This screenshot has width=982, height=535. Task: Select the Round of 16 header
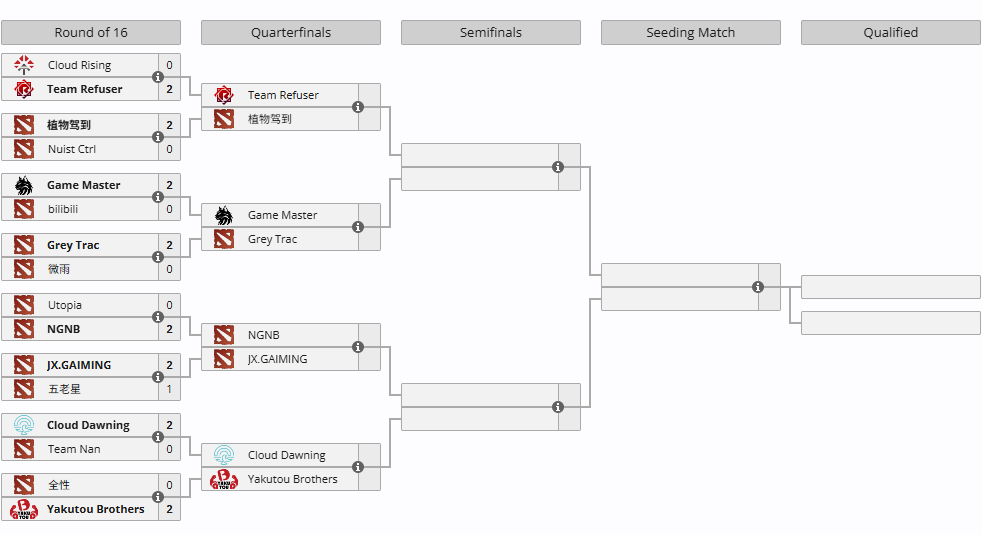(x=91, y=33)
